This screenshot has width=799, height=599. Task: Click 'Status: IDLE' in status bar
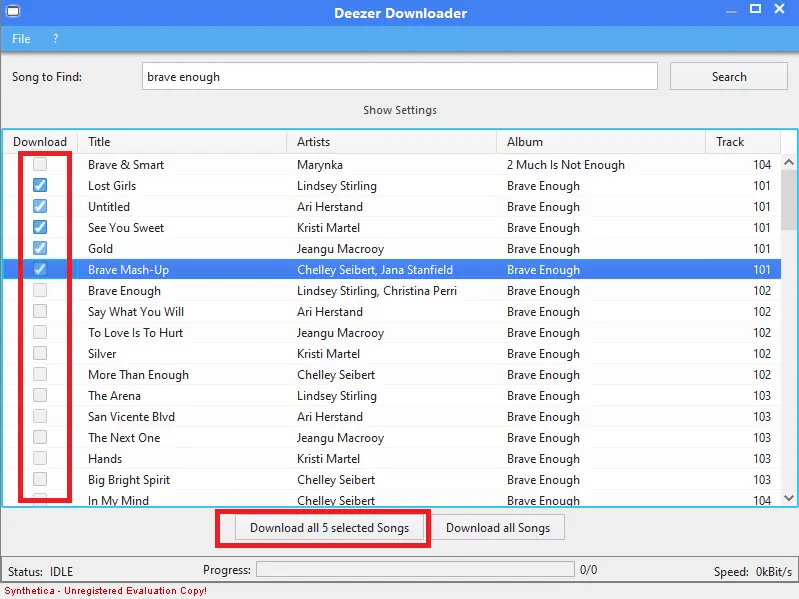40,571
